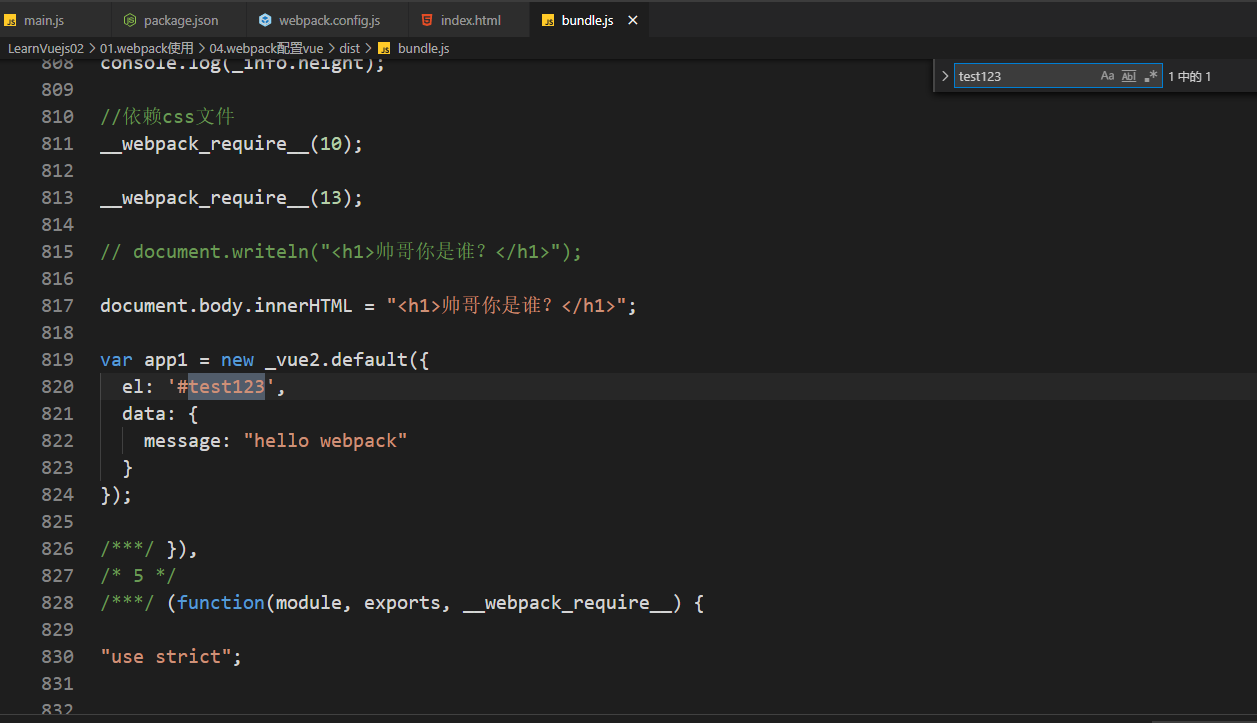The height and width of the screenshot is (723, 1257).
Task: Activate the bundle.js tab
Action: point(588,20)
